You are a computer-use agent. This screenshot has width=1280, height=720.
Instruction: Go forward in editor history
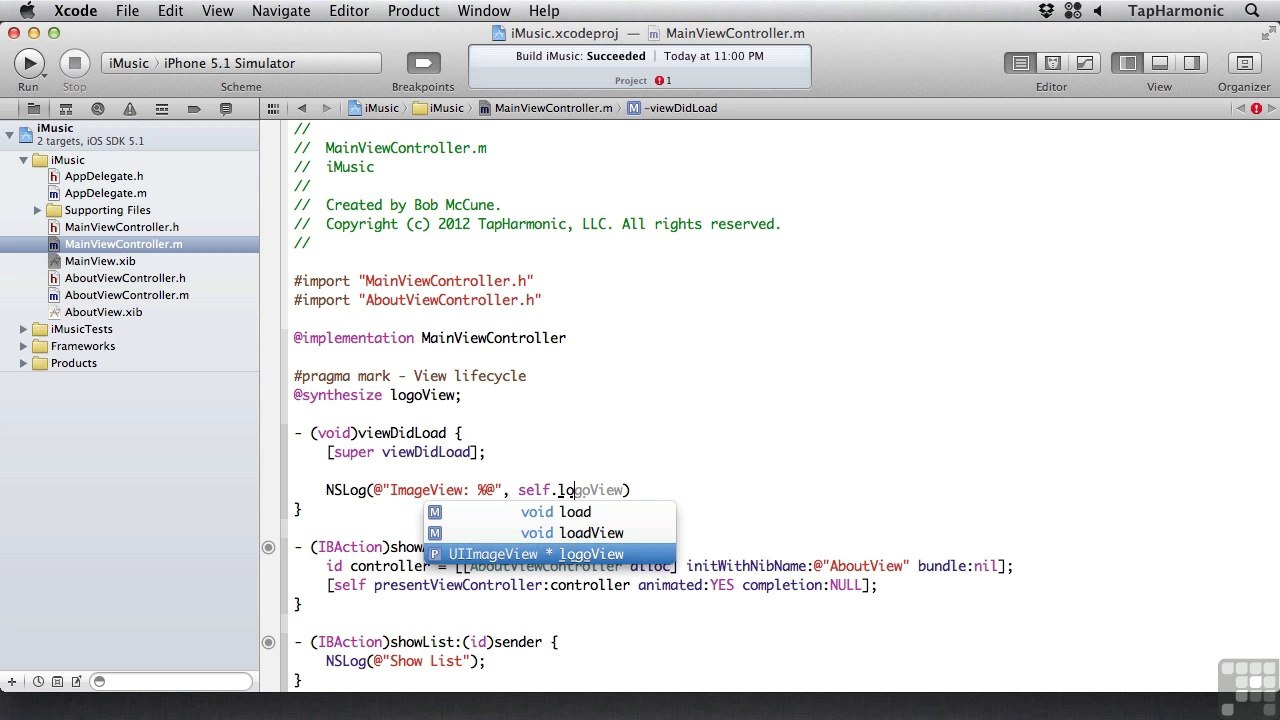pos(326,108)
